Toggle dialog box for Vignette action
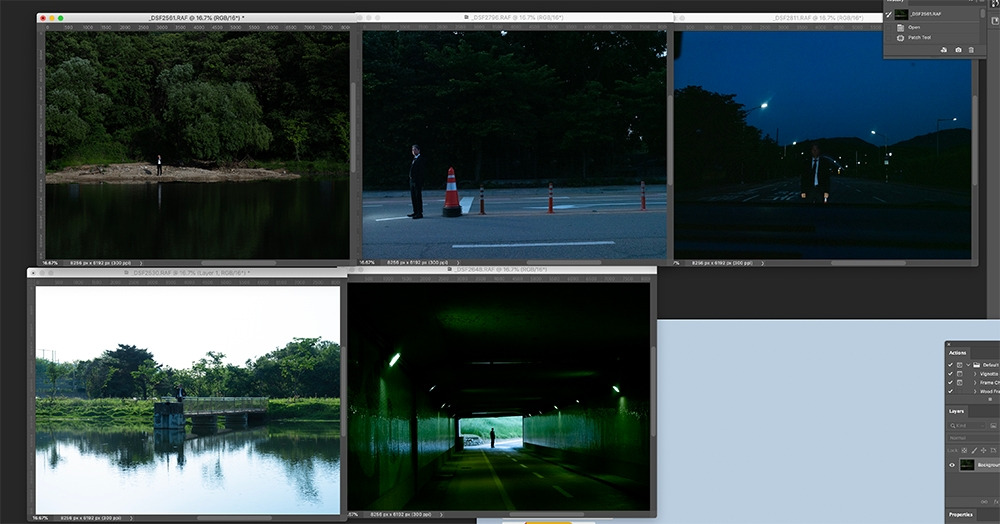This screenshot has height=524, width=1000. [959, 374]
